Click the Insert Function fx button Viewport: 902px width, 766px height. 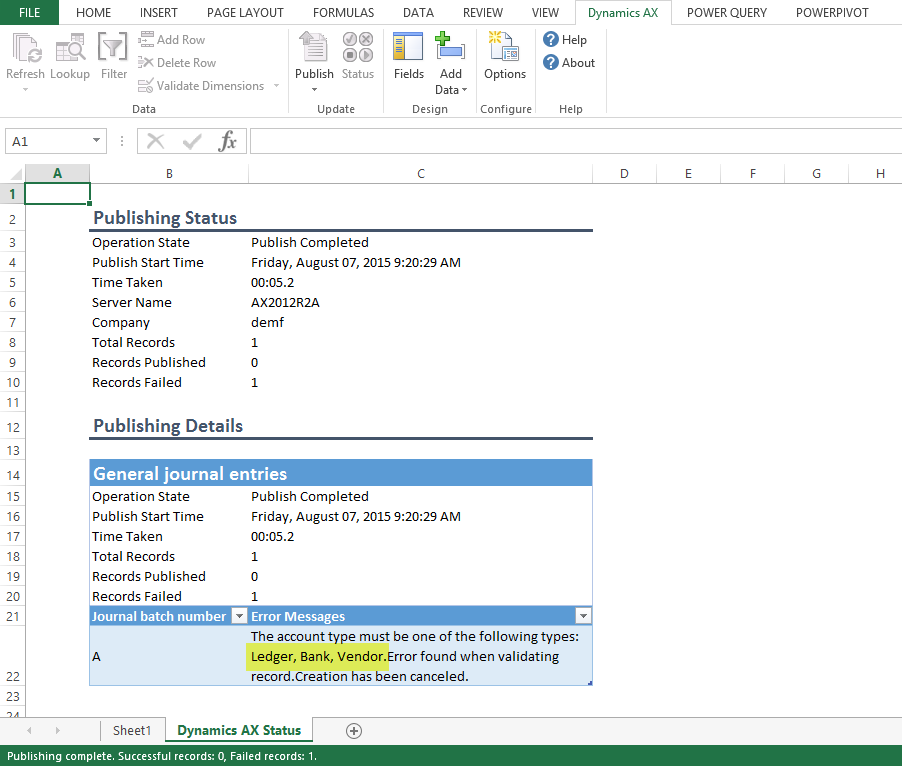(x=228, y=141)
